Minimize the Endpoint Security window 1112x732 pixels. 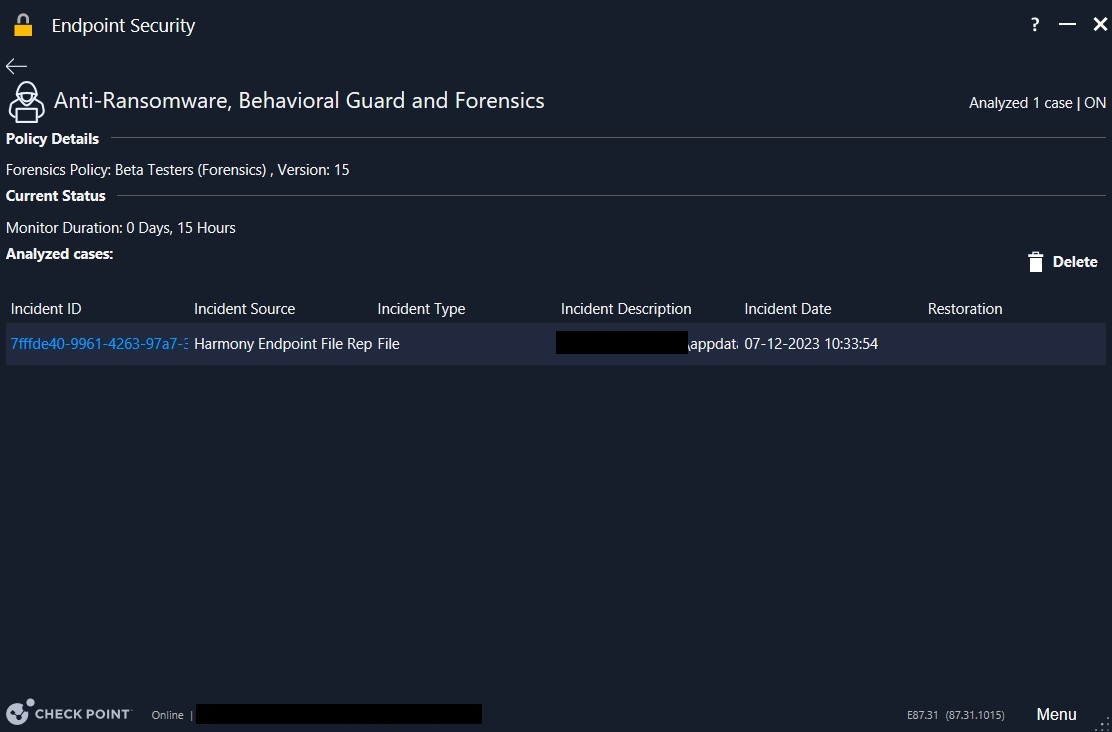1067,25
